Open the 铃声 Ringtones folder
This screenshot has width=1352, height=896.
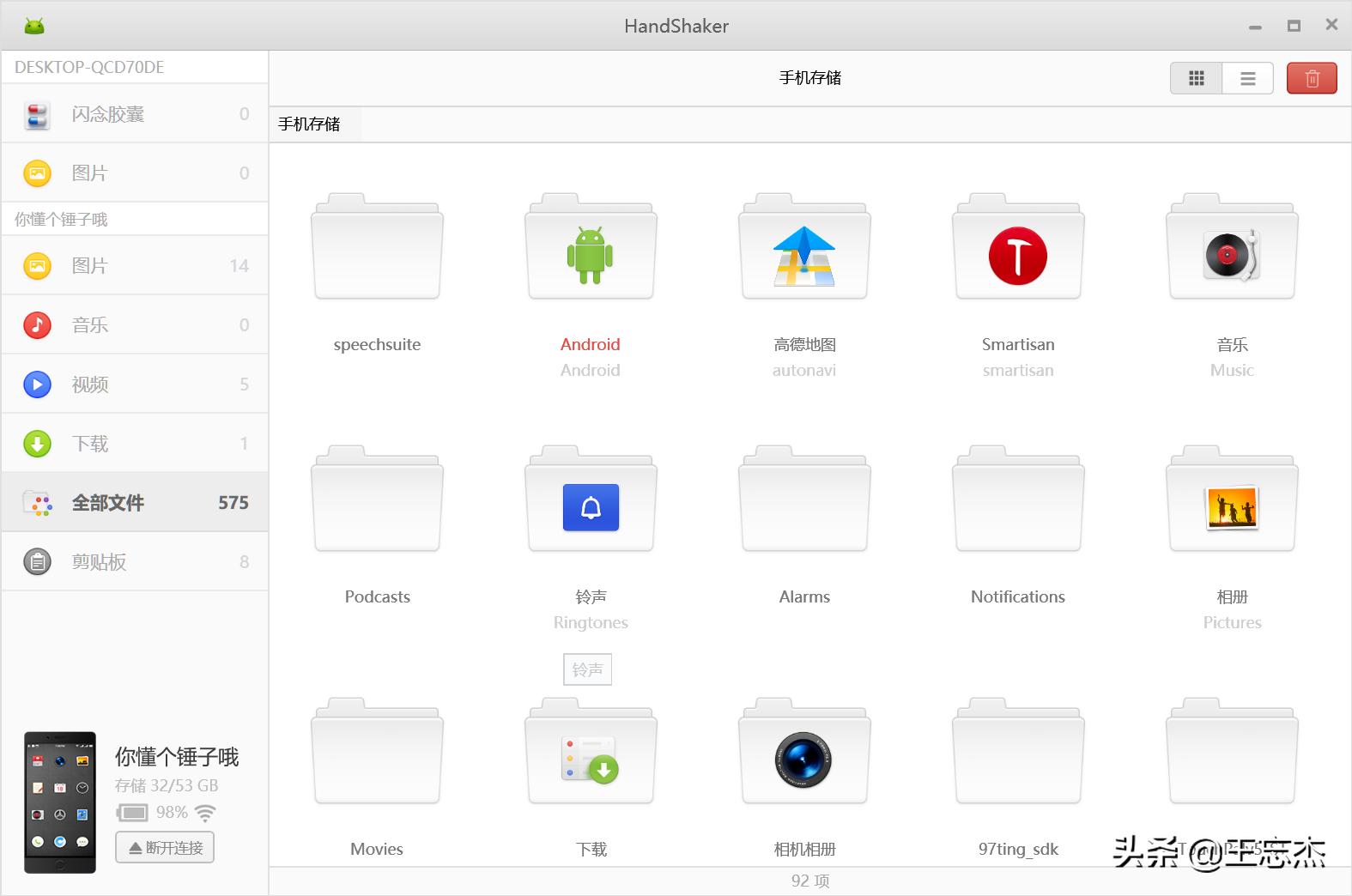point(591,499)
